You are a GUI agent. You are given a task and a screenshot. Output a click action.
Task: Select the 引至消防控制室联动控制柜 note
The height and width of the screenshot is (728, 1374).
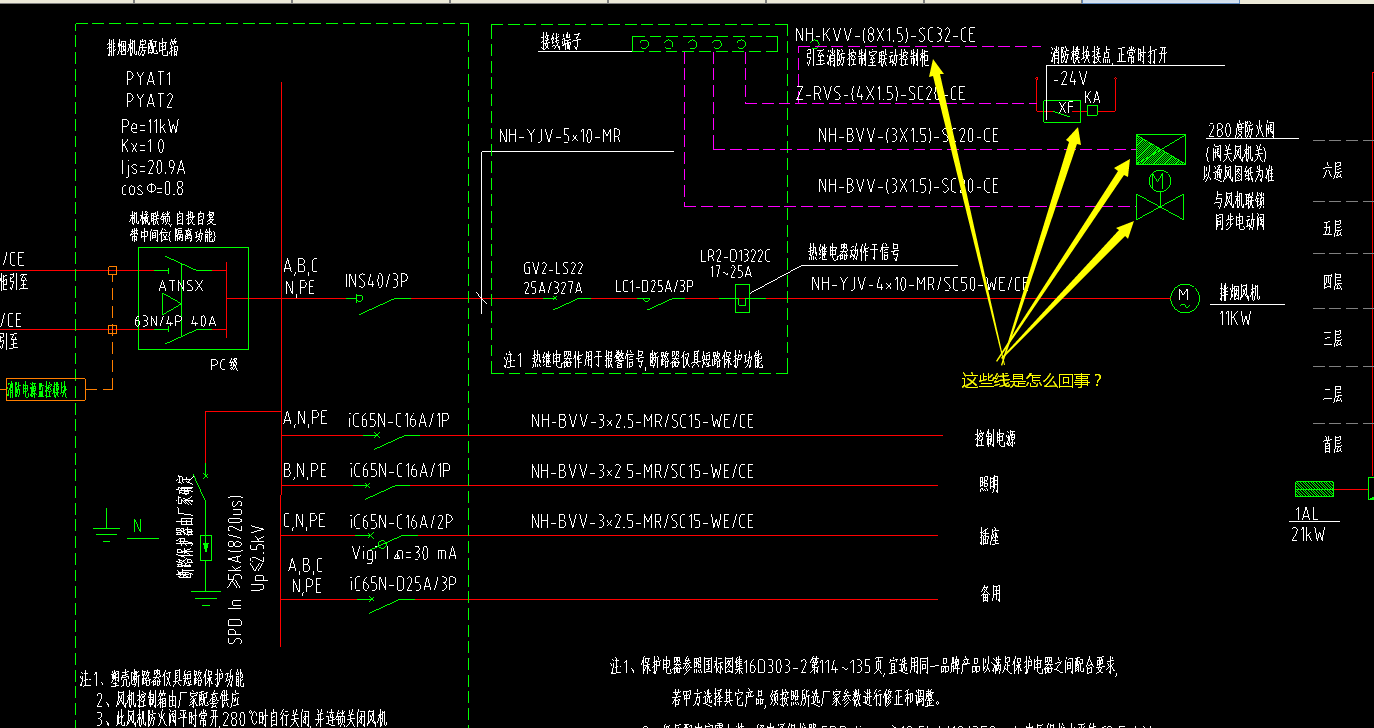867,58
